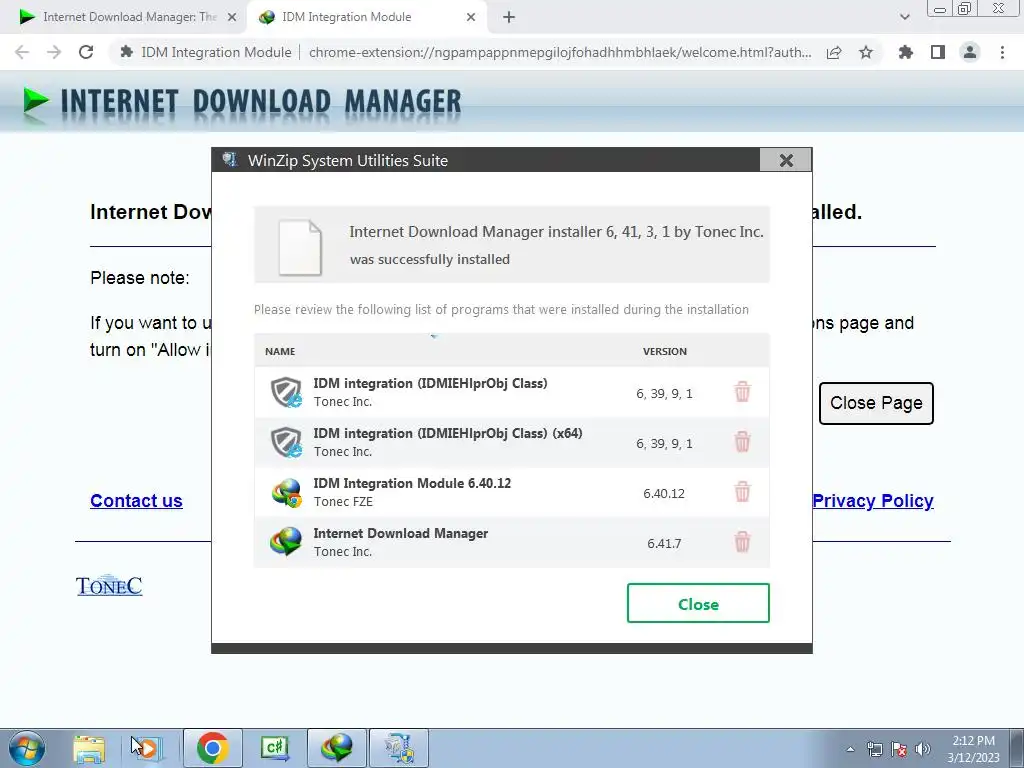Click shield icon of first IDM integration row

pos(286,392)
